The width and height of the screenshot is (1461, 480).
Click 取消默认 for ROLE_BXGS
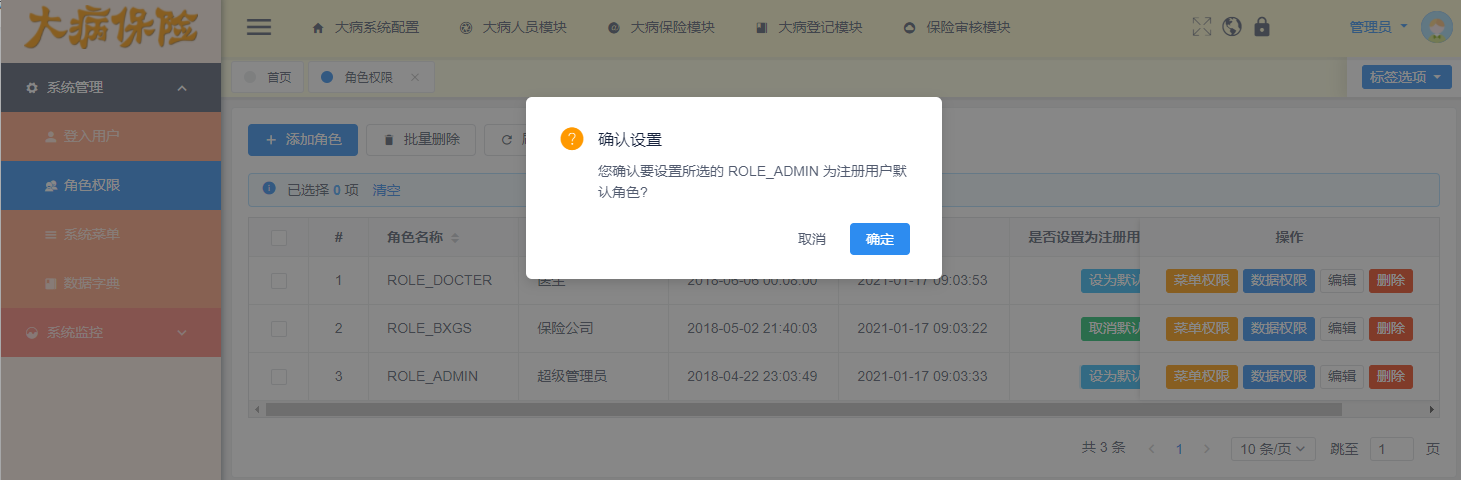click(1110, 328)
